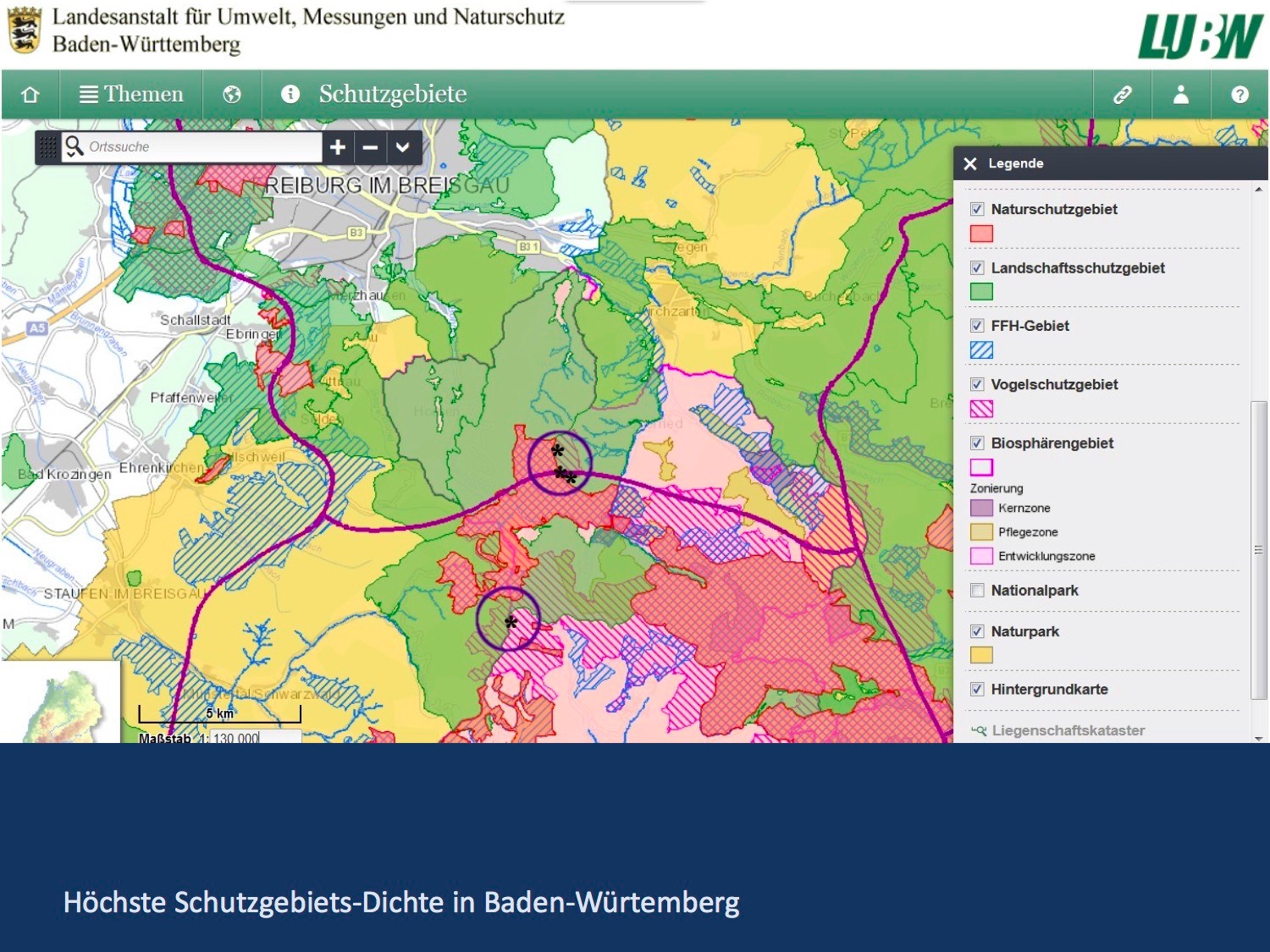Image resolution: width=1270 pixels, height=952 pixels.
Task: Open the globe map selection icon
Action: [232, 95]
